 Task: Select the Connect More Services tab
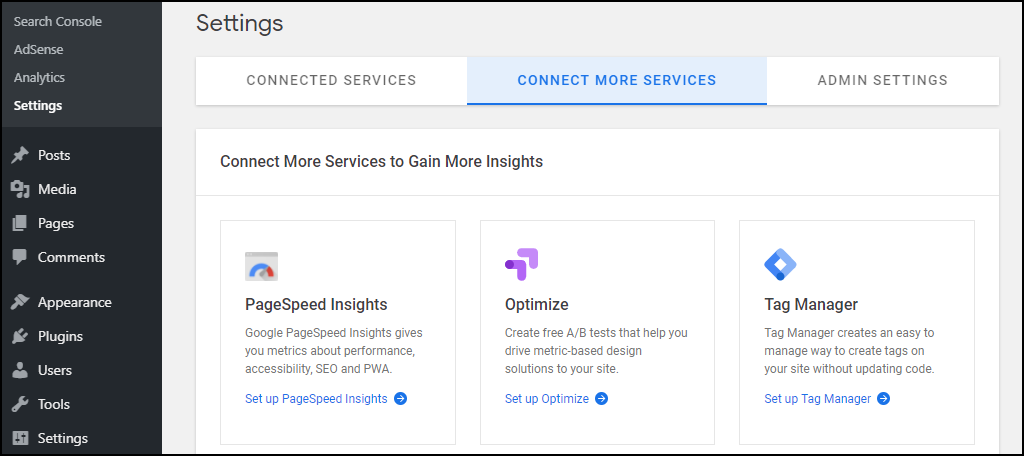pyautogui.click(x=617, y=80)
